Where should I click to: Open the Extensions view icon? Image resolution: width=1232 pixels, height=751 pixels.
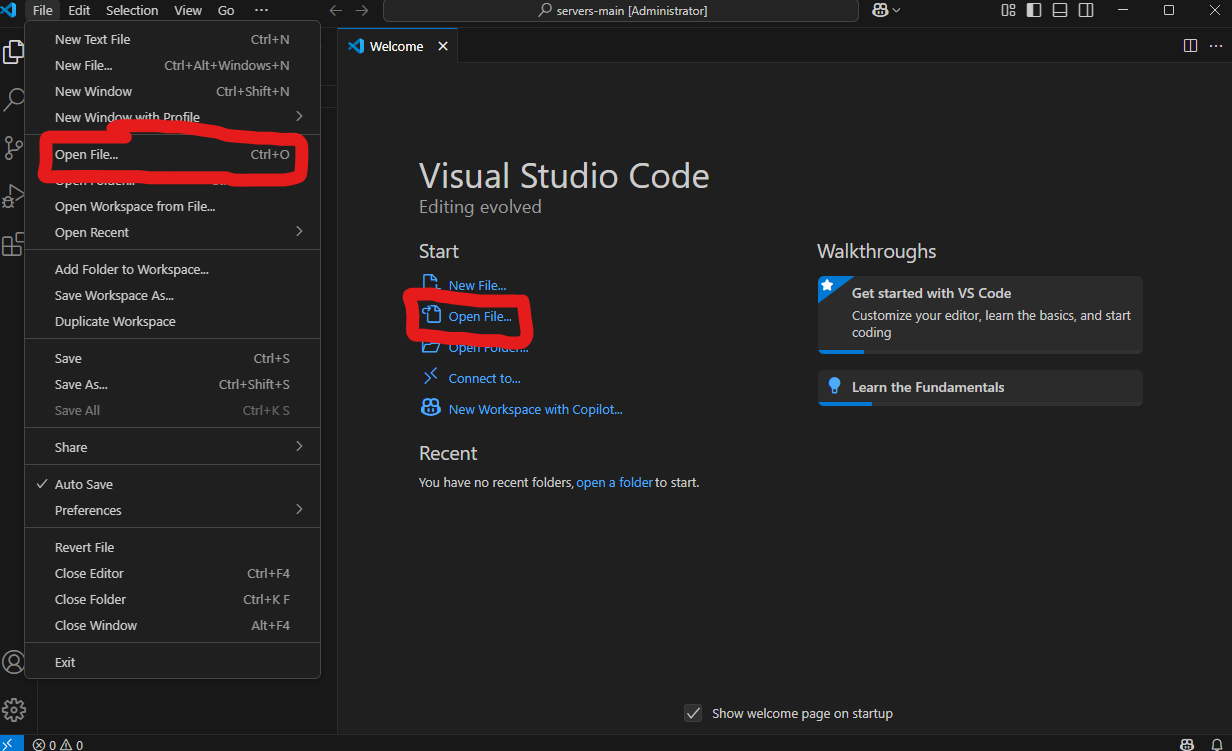pyautogui.click(x=13, y=244)
